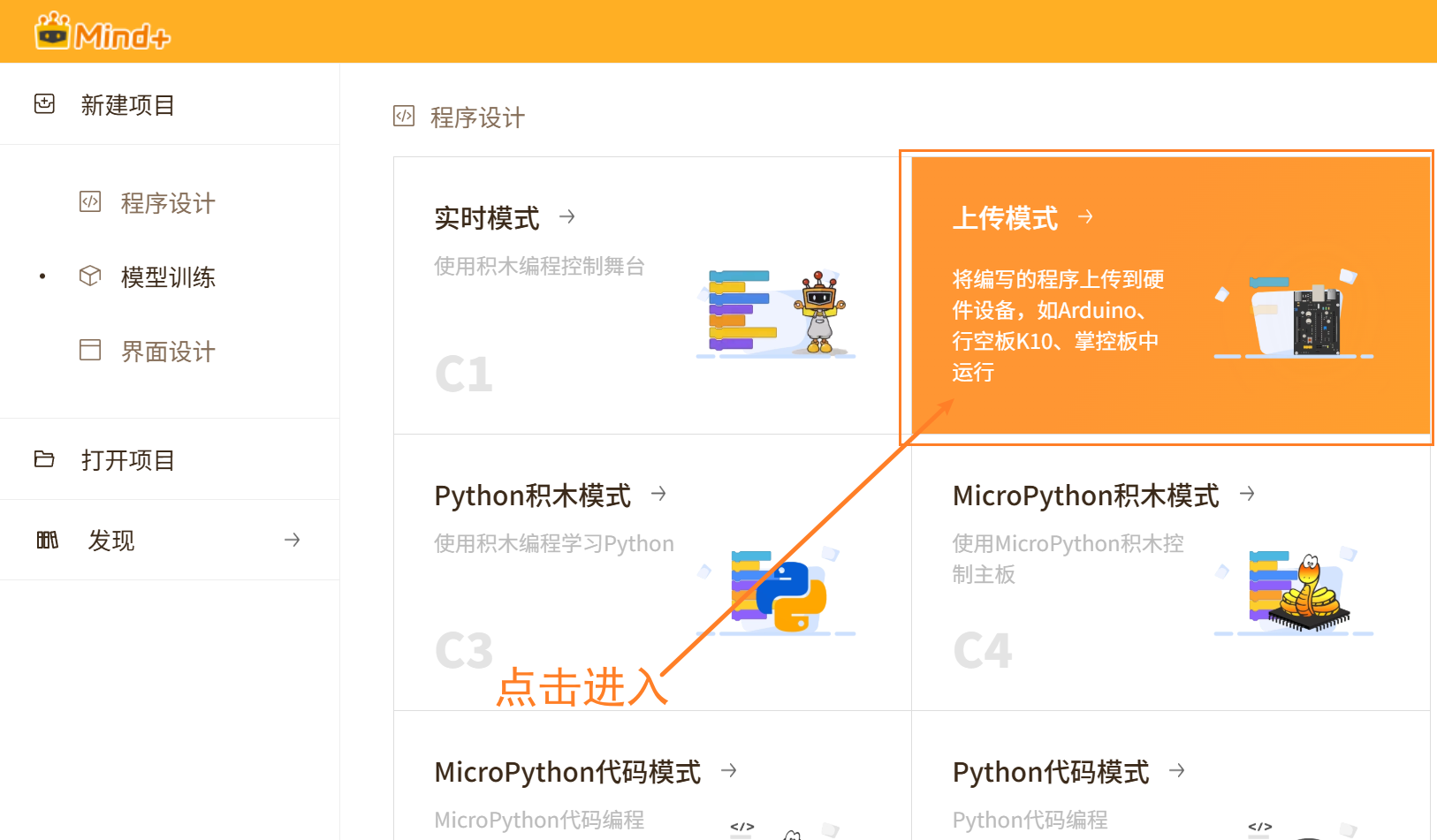This screenshot has height=840, width=1437.
Task: Click the 模型训练 cube icon
Action: [90, 276]
